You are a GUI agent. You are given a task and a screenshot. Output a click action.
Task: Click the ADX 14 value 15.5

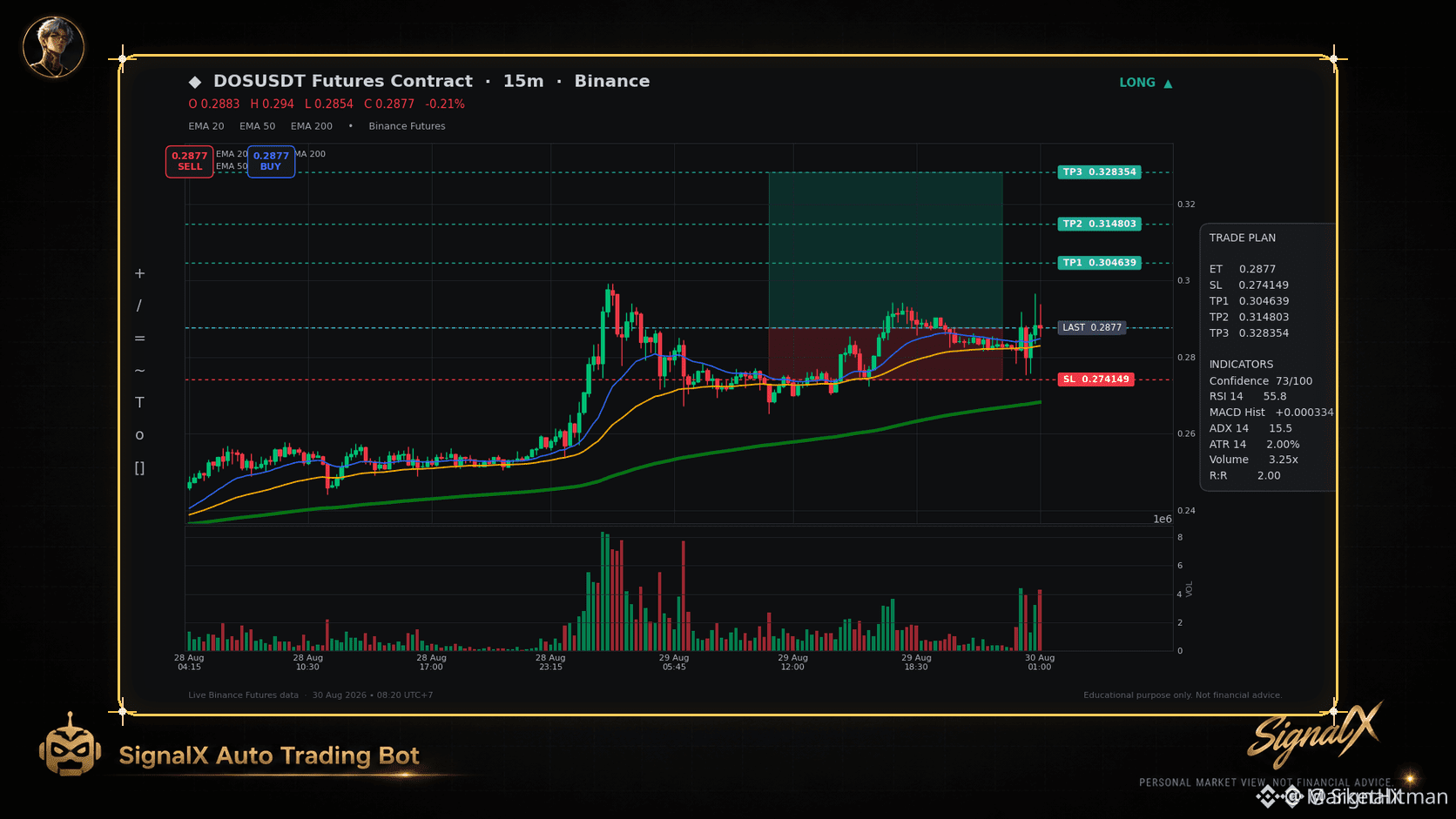click(x=1280, y=428)
